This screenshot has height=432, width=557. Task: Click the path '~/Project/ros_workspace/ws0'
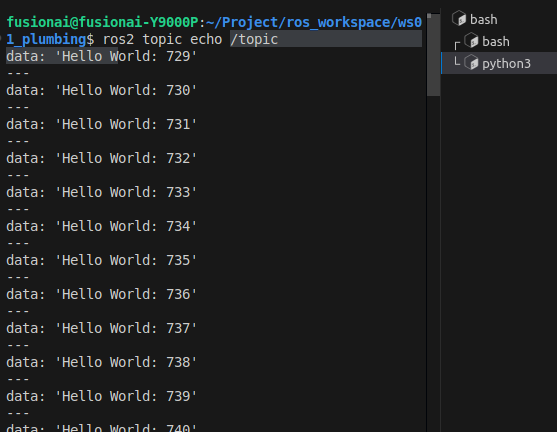pyautogui.click(x=314, y=22)
